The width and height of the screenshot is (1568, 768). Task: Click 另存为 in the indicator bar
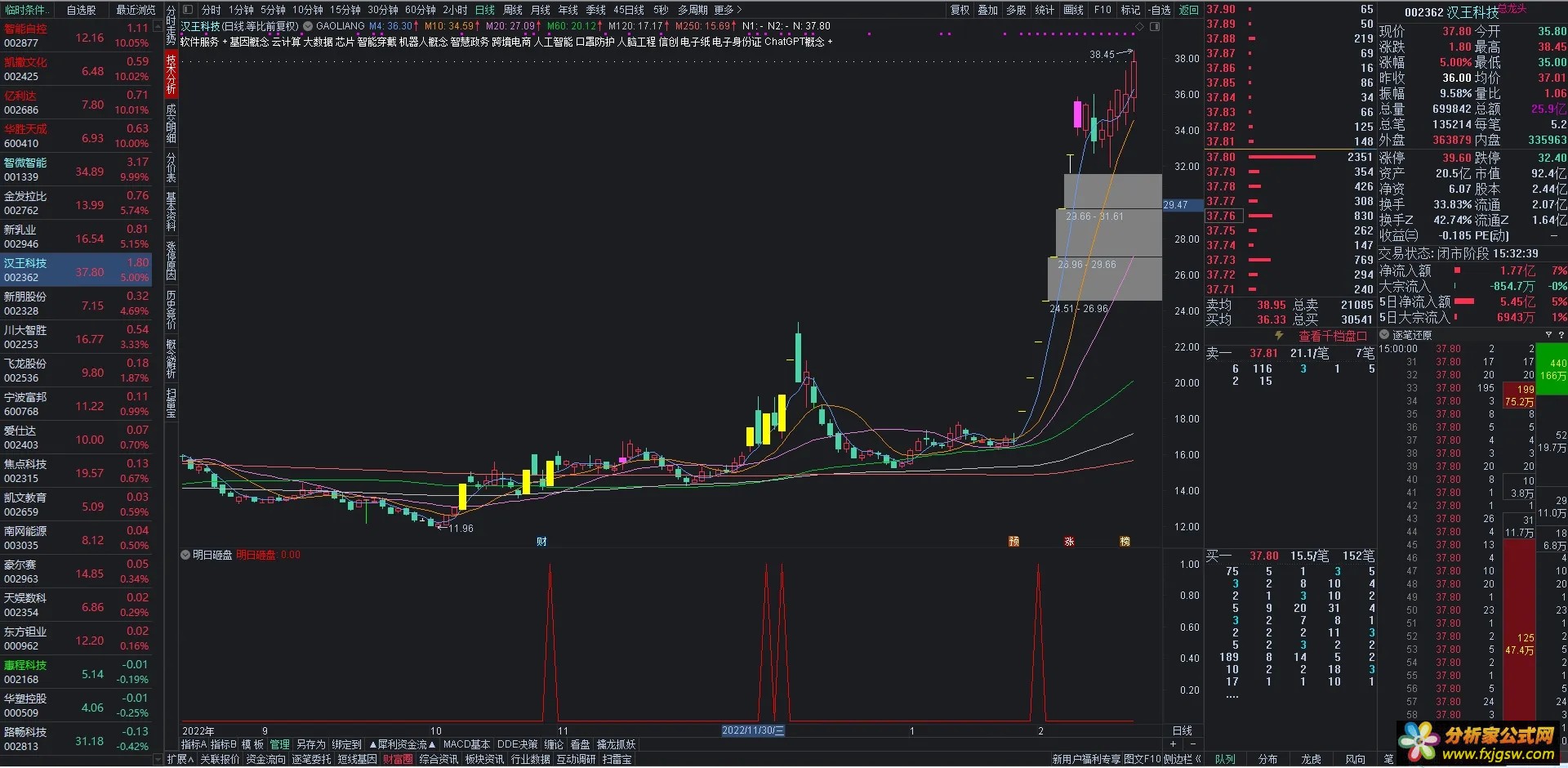coord(310,744)
